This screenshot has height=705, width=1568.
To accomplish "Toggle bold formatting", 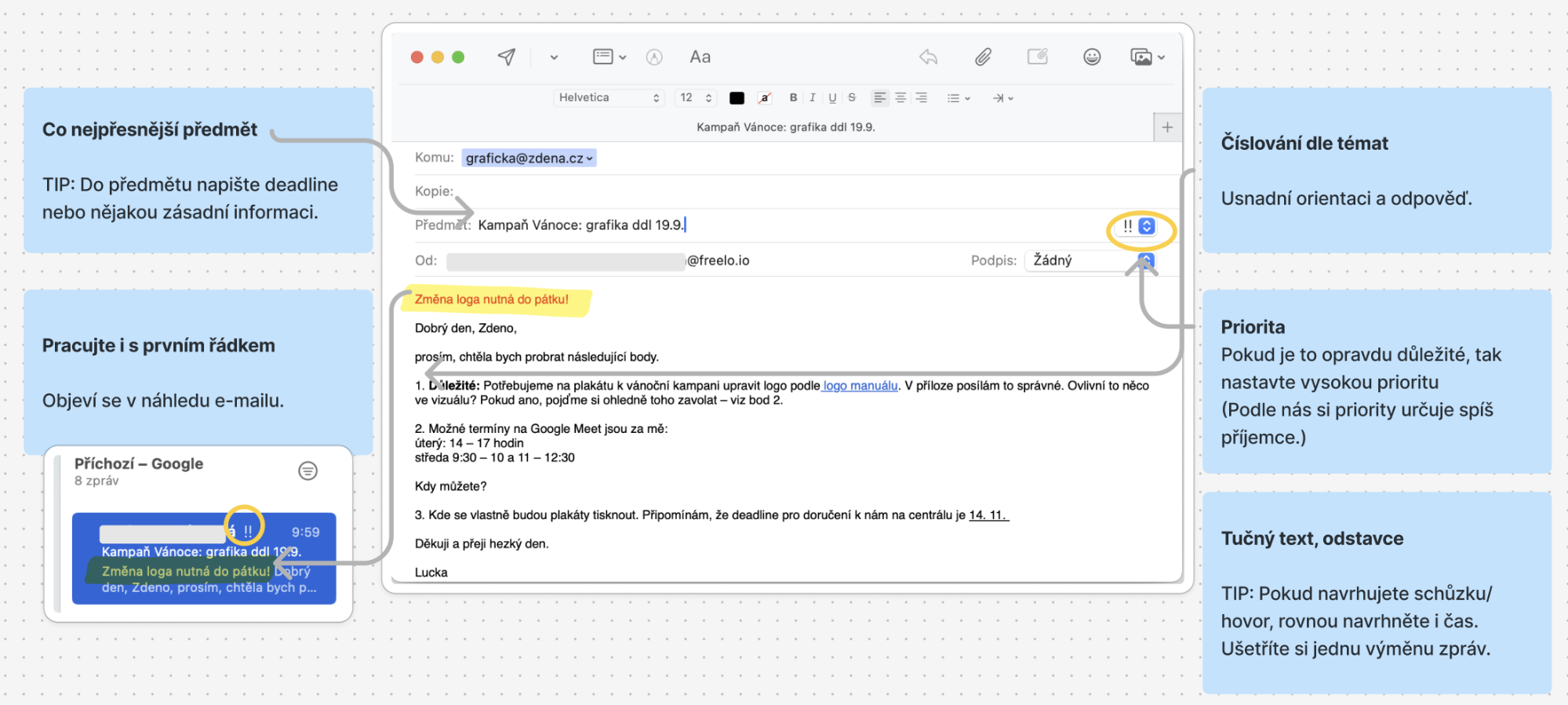I will [x=793, y=98].
